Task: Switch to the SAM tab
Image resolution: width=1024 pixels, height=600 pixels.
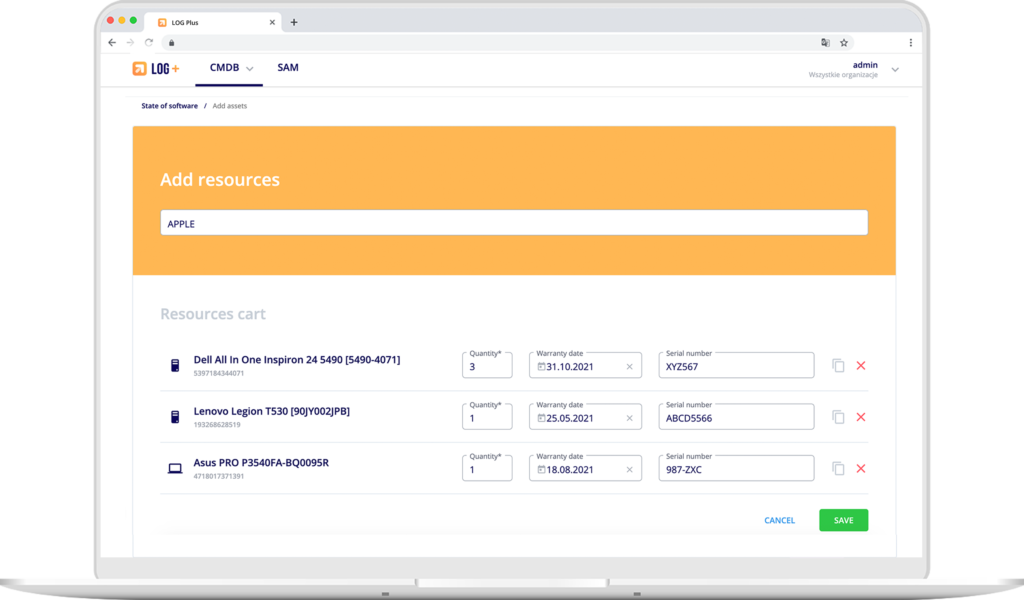Action: point(288,68)
